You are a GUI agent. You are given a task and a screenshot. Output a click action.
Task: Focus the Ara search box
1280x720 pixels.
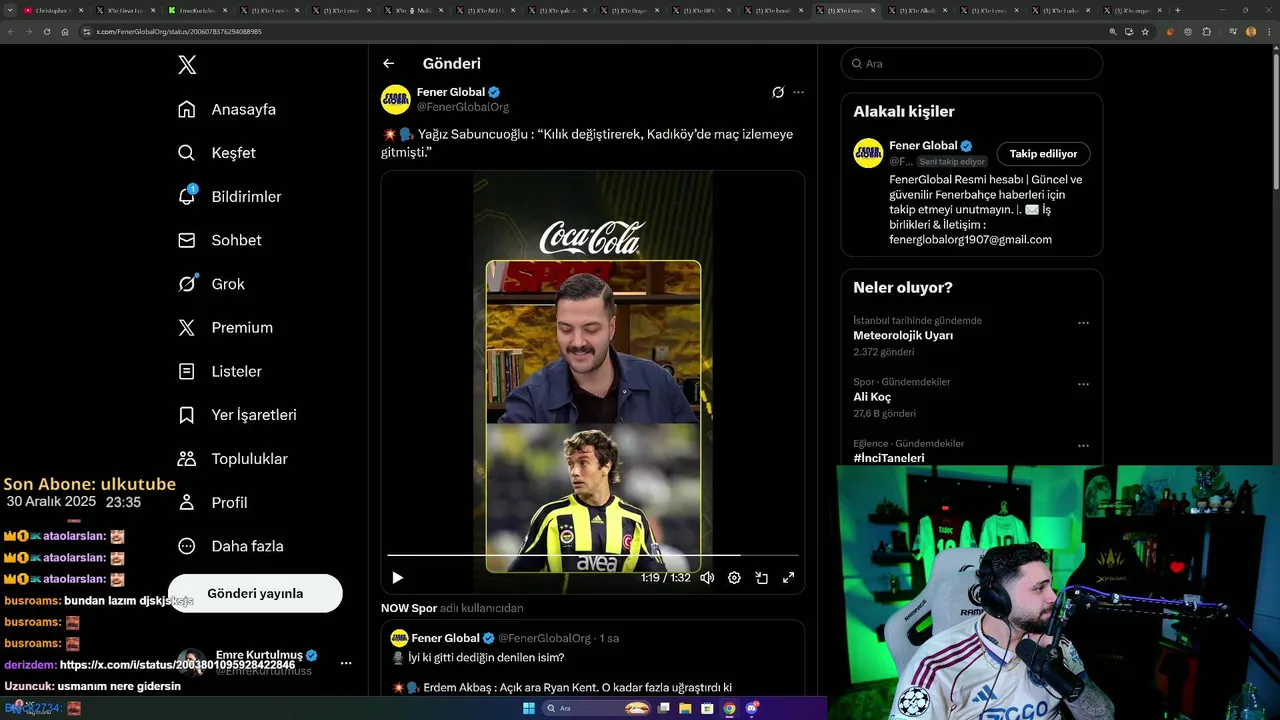972,63
